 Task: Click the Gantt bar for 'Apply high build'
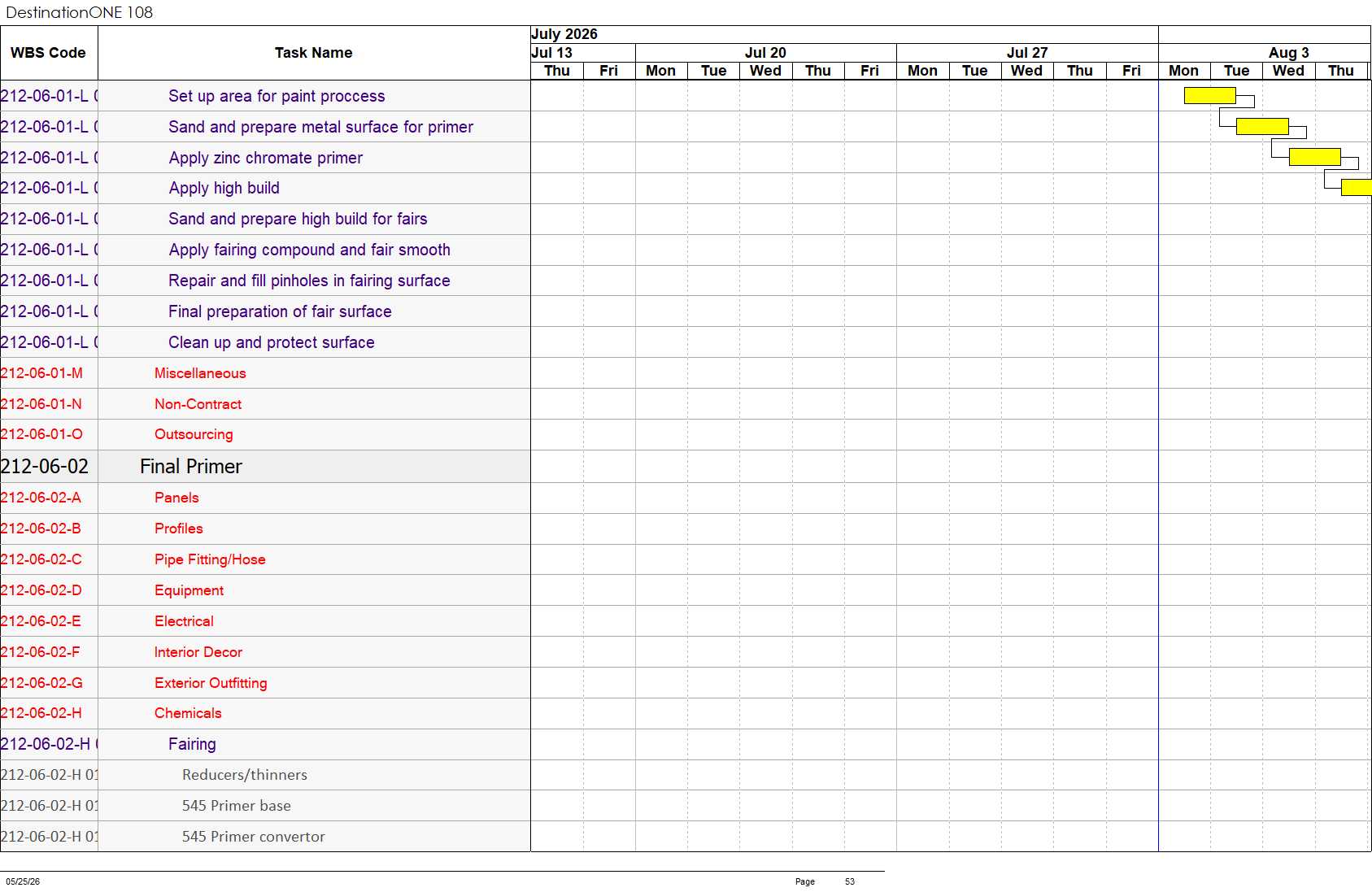[1357, 188]
